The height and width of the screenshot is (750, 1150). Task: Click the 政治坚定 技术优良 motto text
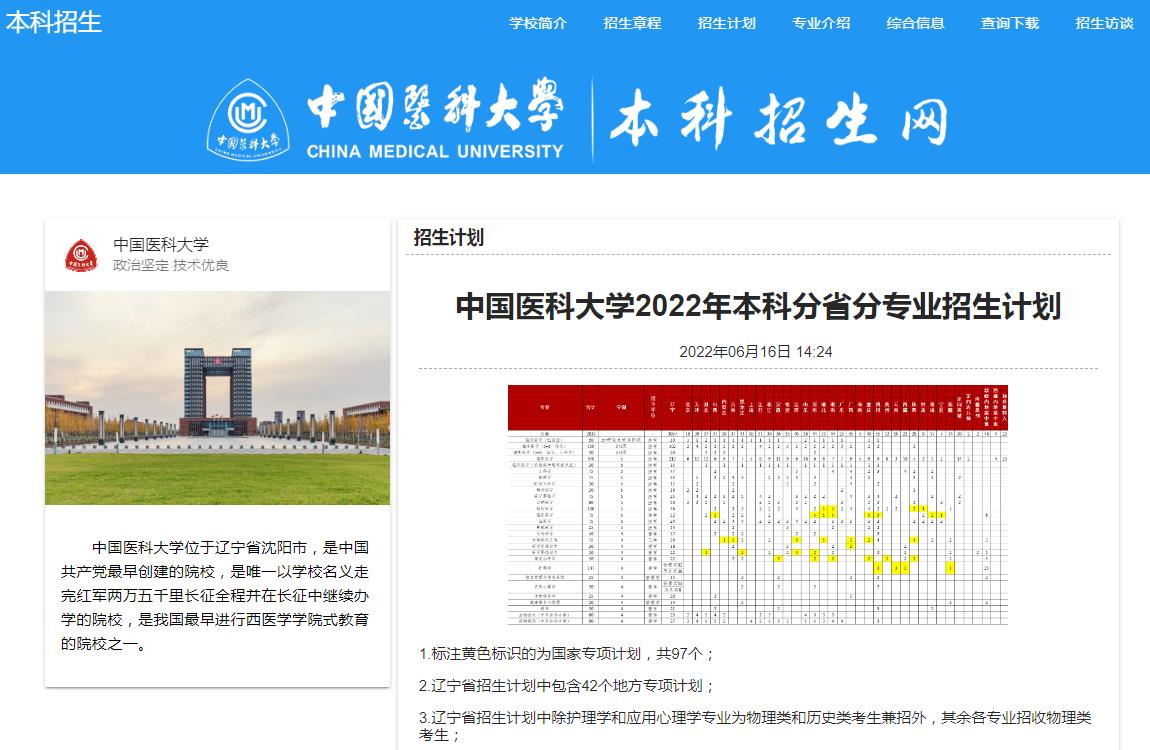point(171,265)
